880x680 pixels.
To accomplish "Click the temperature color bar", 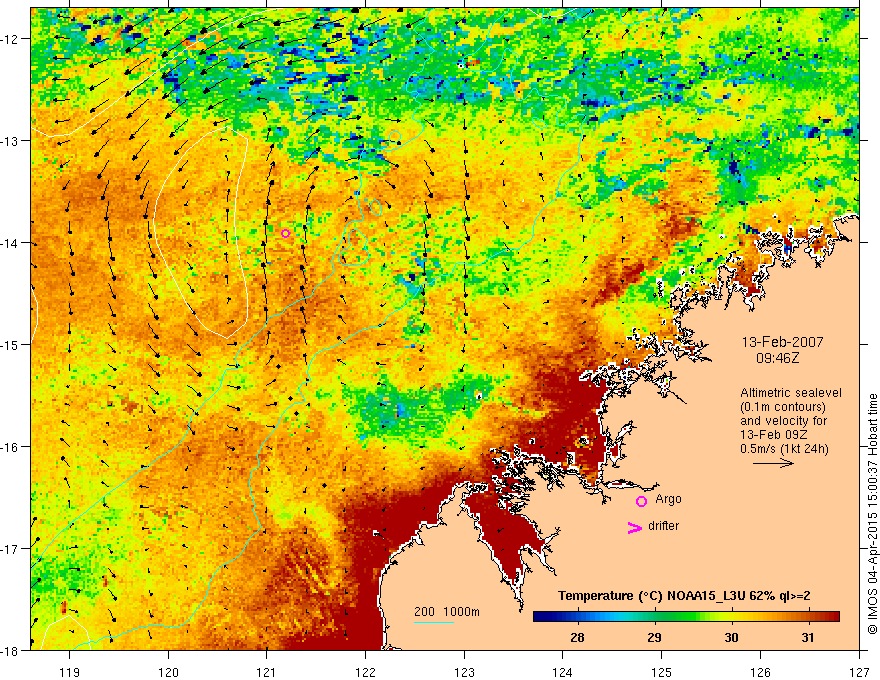I will click(686, 617).
